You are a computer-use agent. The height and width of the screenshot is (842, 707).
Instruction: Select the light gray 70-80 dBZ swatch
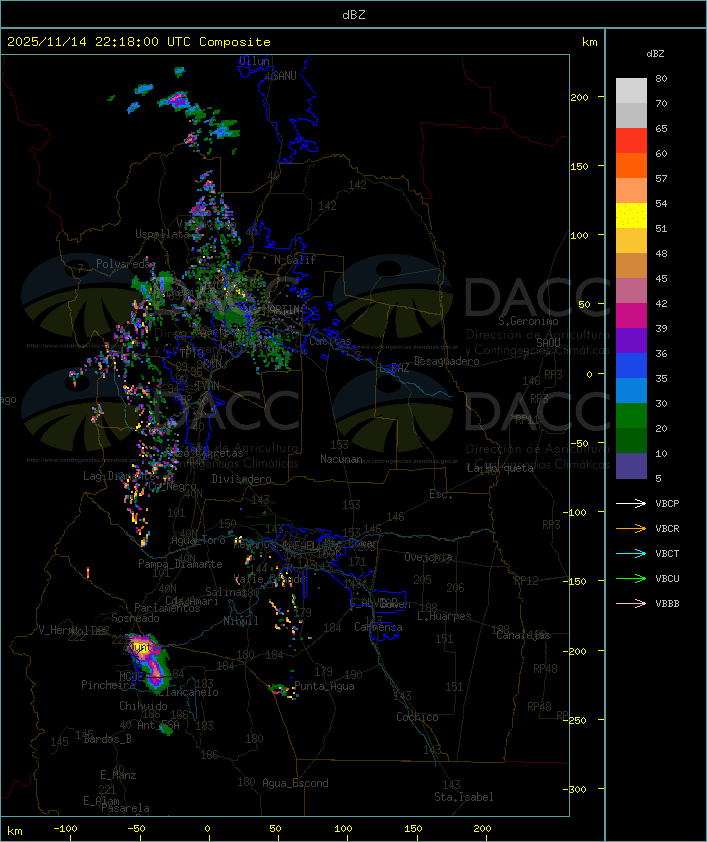(631, 90)
